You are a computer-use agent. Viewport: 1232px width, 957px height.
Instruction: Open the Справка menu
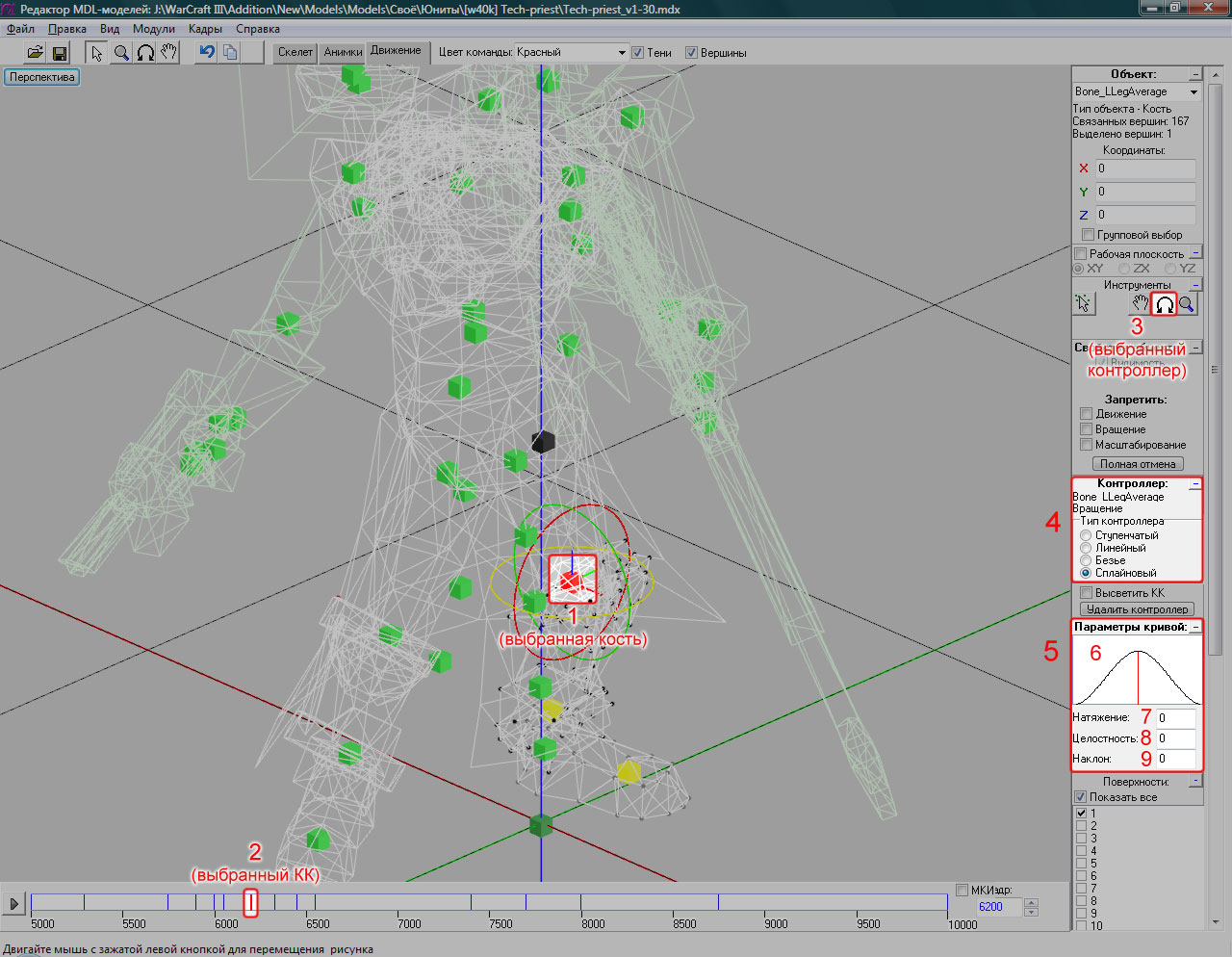pos(258,29)
